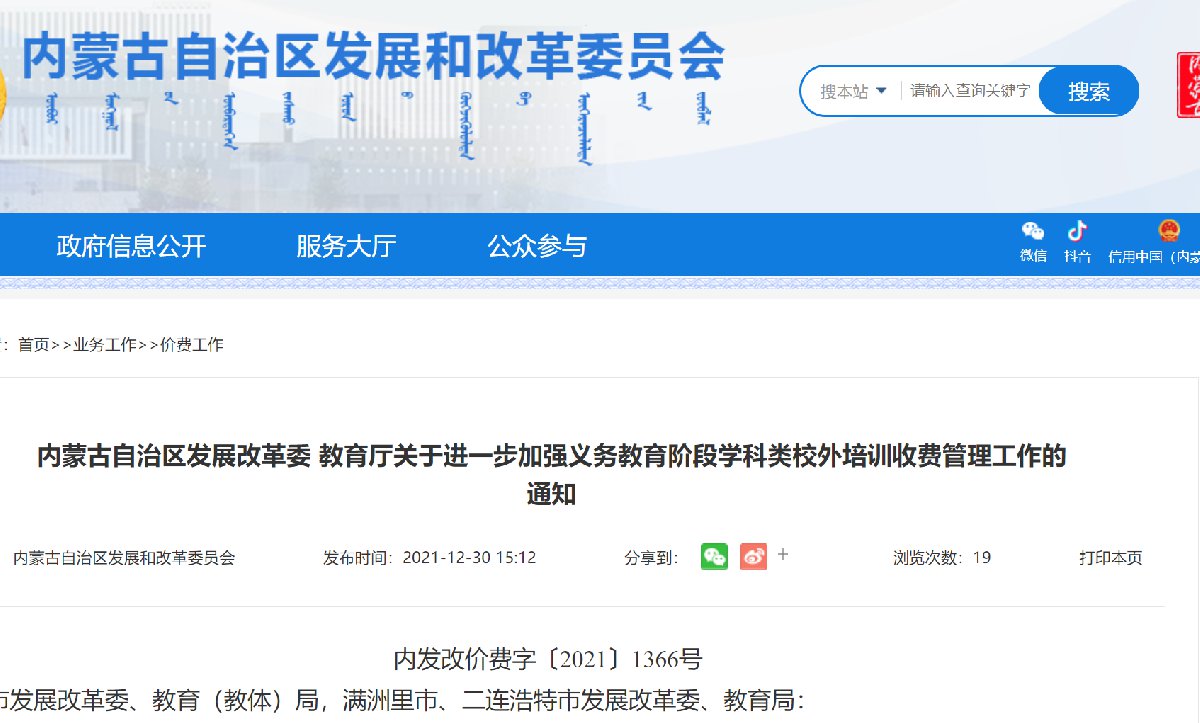This screenshot has height=723, width=1200.
Task: Open 价费工作 breadcrumb link
Action: coord(192,345)
